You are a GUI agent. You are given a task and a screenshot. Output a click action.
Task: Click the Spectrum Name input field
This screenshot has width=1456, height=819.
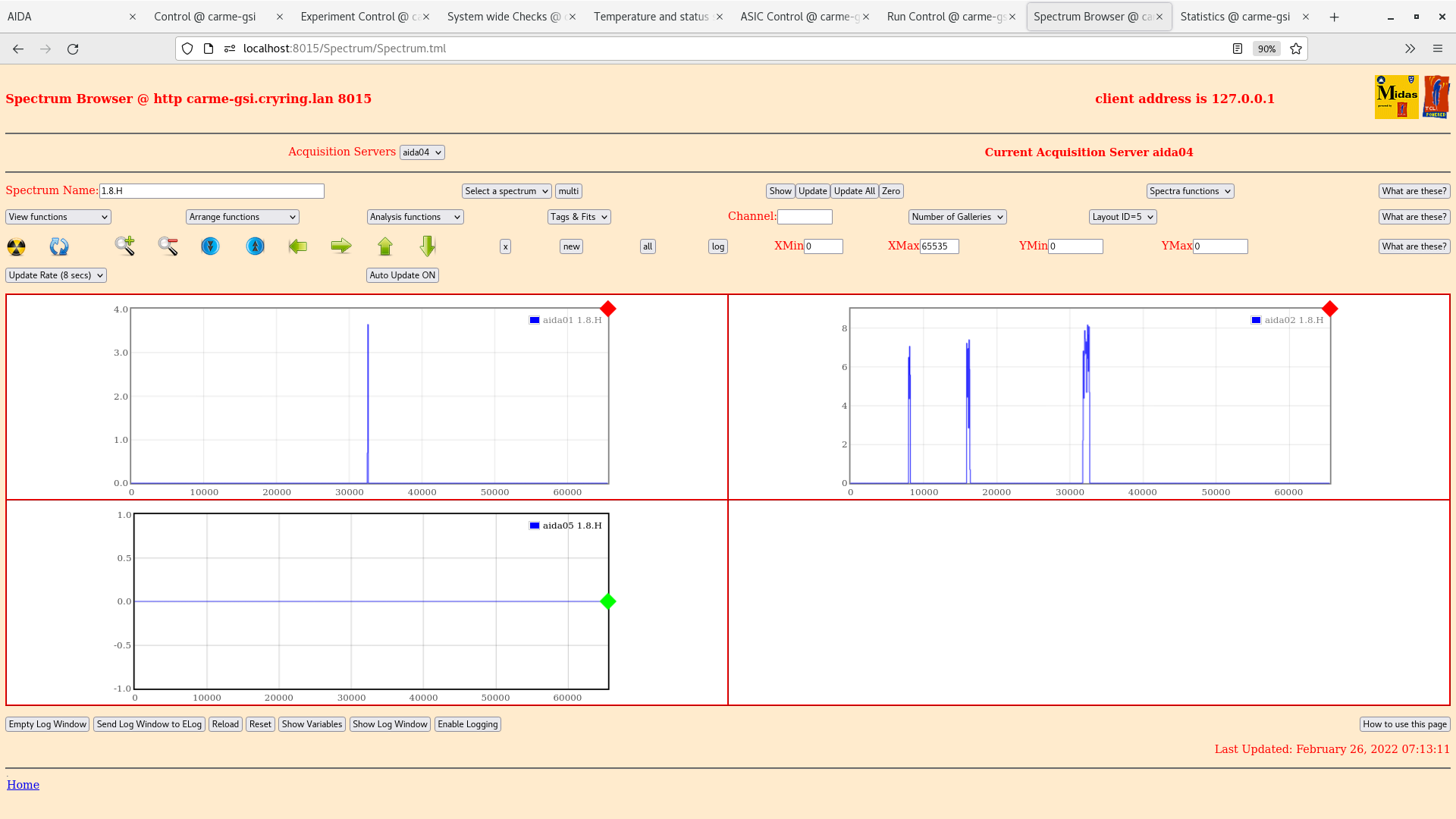[x=212, y=191]
